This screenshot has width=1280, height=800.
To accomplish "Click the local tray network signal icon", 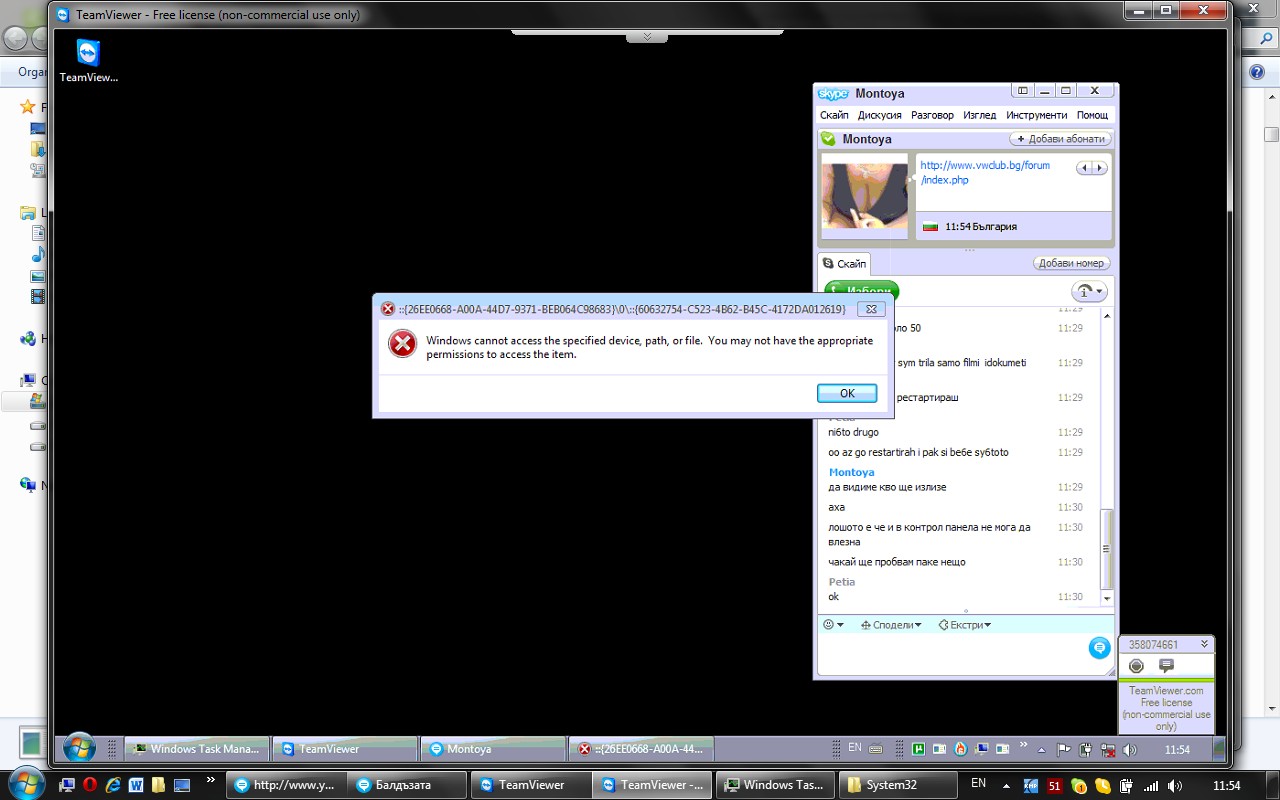I will coord(1151,786).
